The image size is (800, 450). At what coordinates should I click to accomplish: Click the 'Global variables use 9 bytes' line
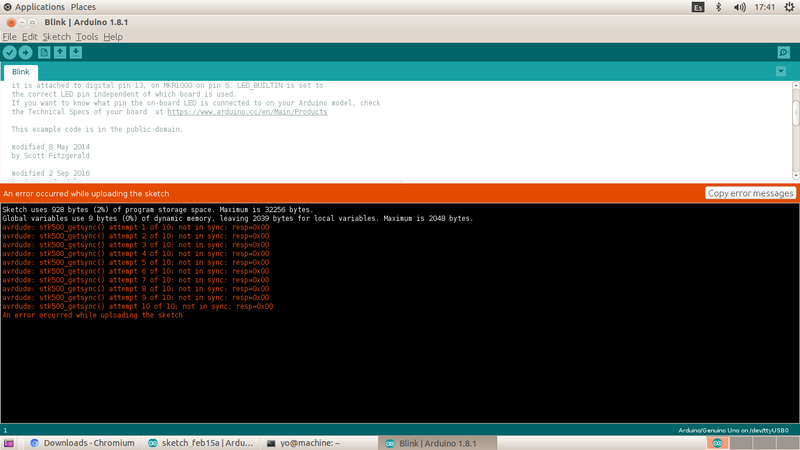point(238,218)
